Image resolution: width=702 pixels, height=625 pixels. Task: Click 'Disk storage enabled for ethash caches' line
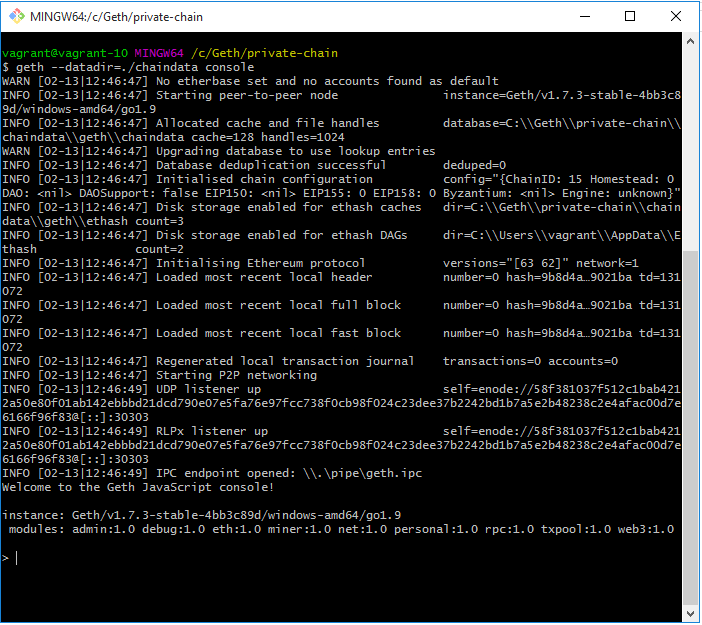coord(288,207)
